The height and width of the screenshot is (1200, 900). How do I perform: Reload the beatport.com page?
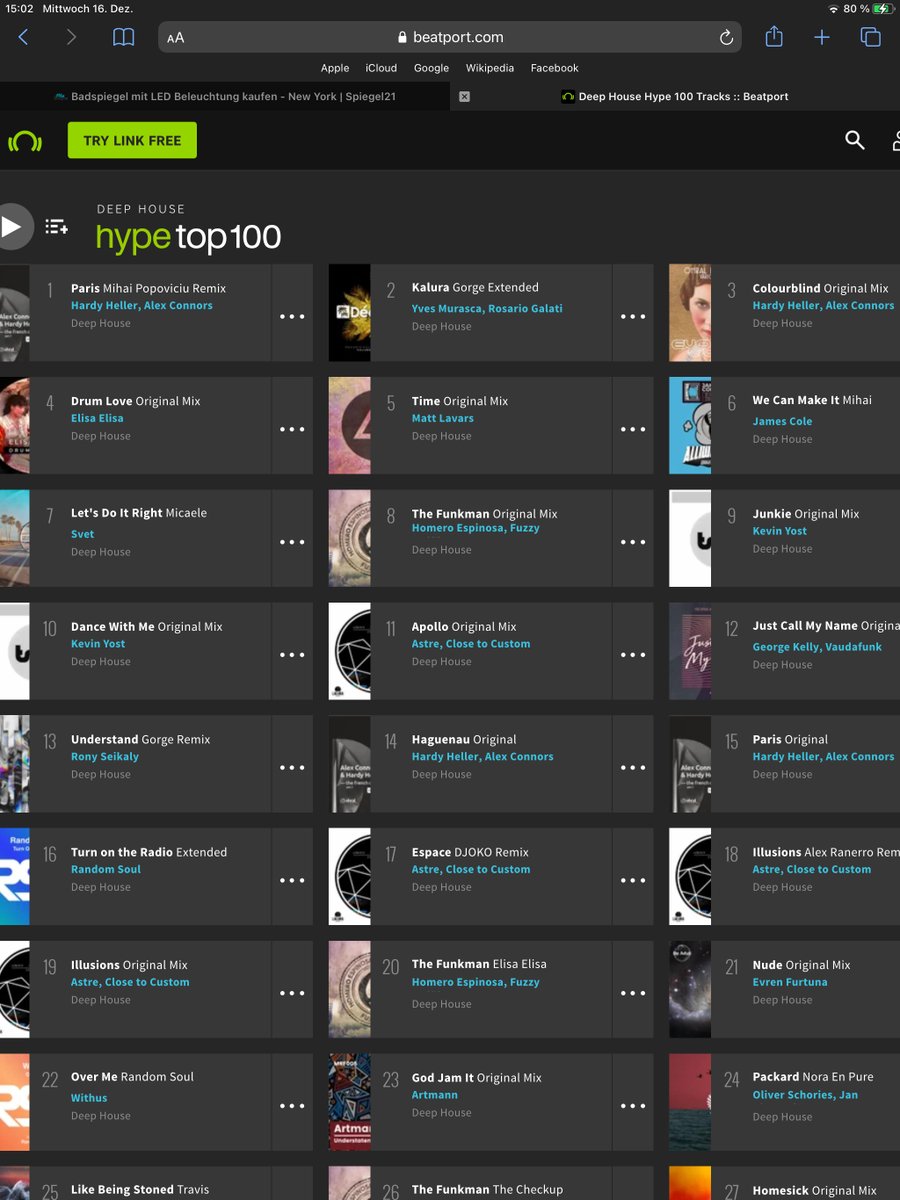(x=726, y=37)
